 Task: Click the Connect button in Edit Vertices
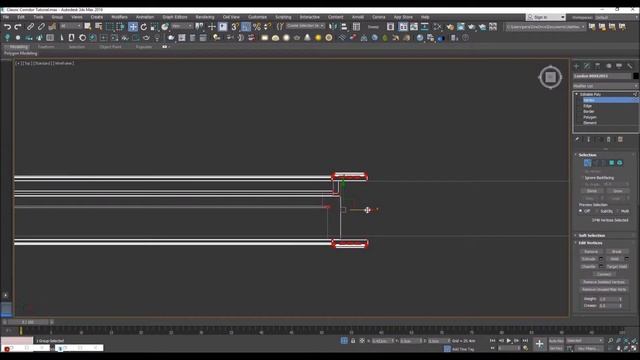pos(604,274)
